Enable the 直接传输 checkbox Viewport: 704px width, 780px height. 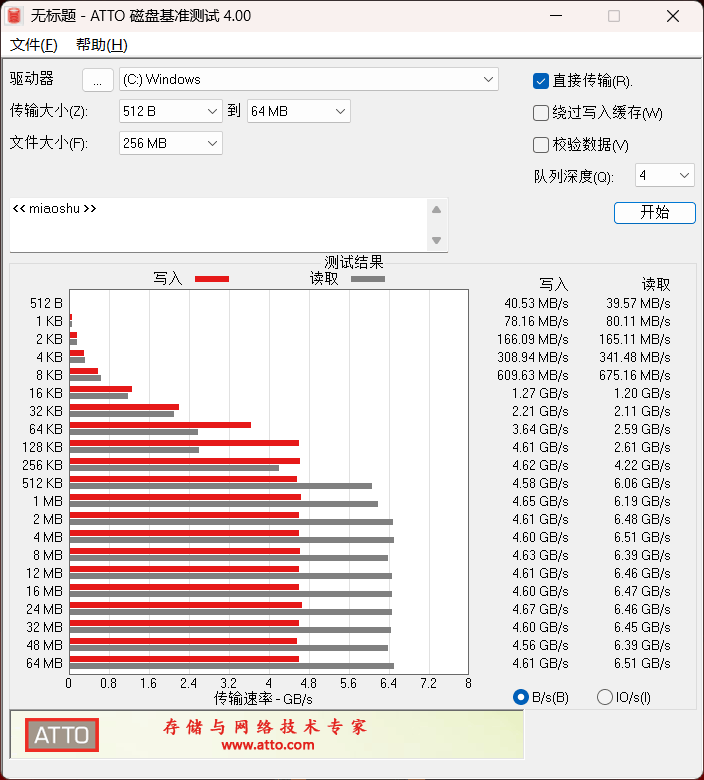coord(541,81)
